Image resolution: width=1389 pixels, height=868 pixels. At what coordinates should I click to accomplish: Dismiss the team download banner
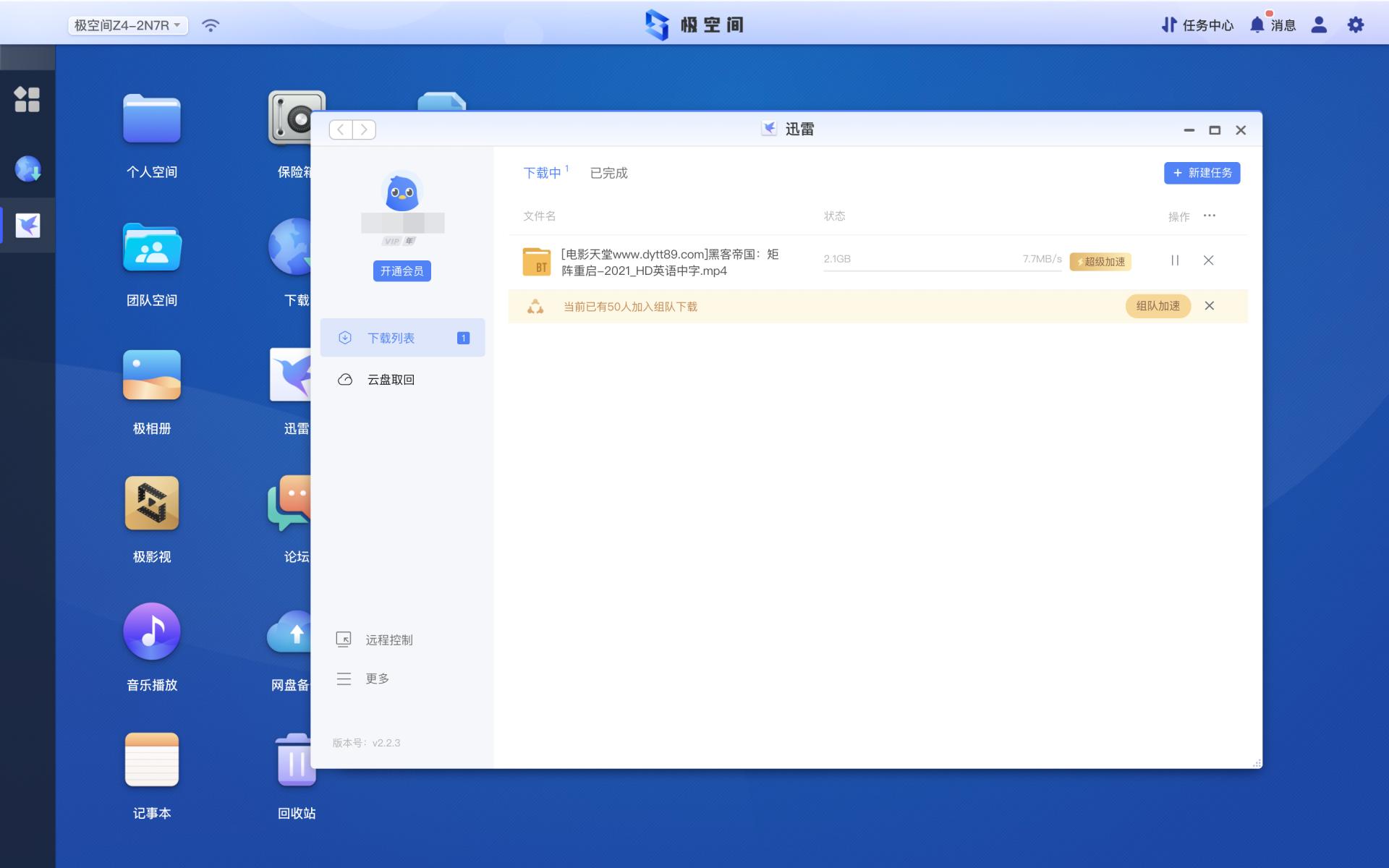[1209, 306]
